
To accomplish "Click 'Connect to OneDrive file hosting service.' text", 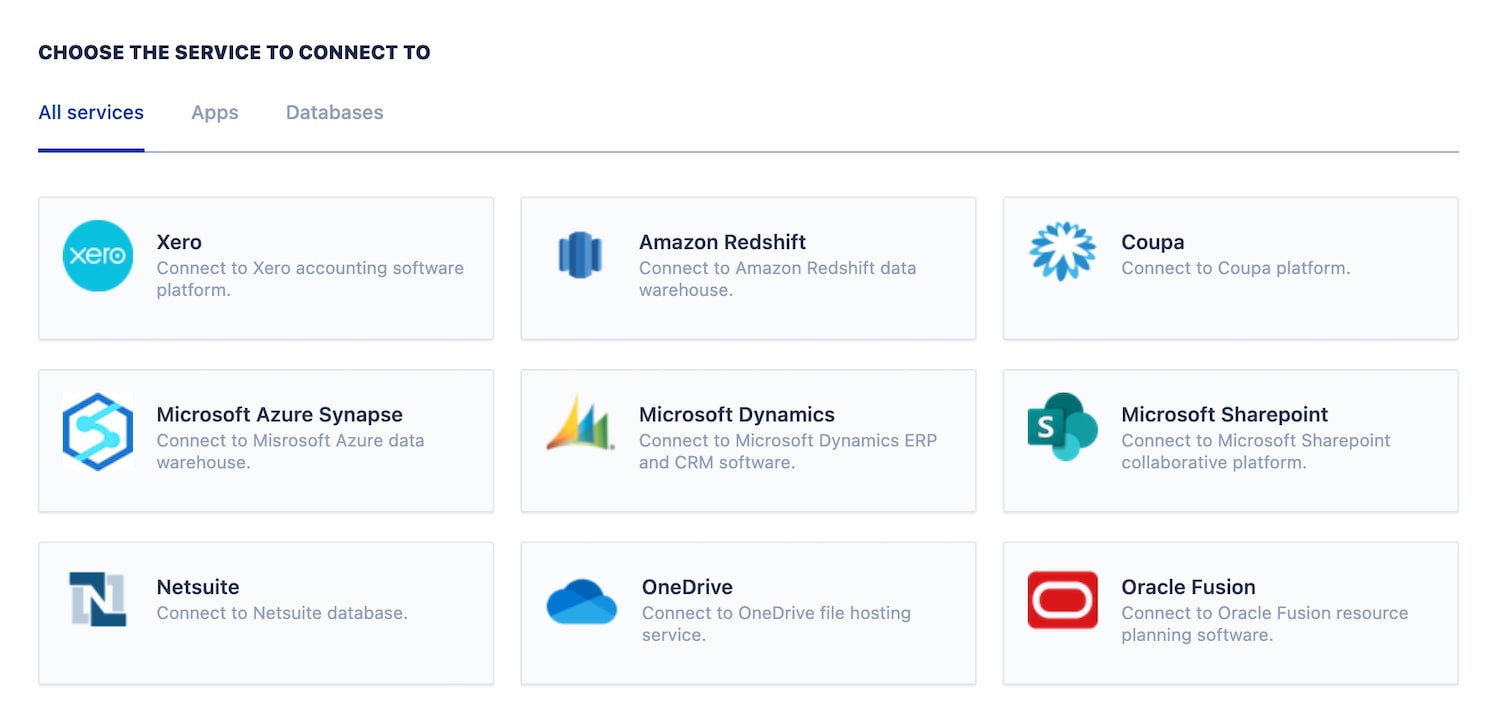I will tap(776, 624).
